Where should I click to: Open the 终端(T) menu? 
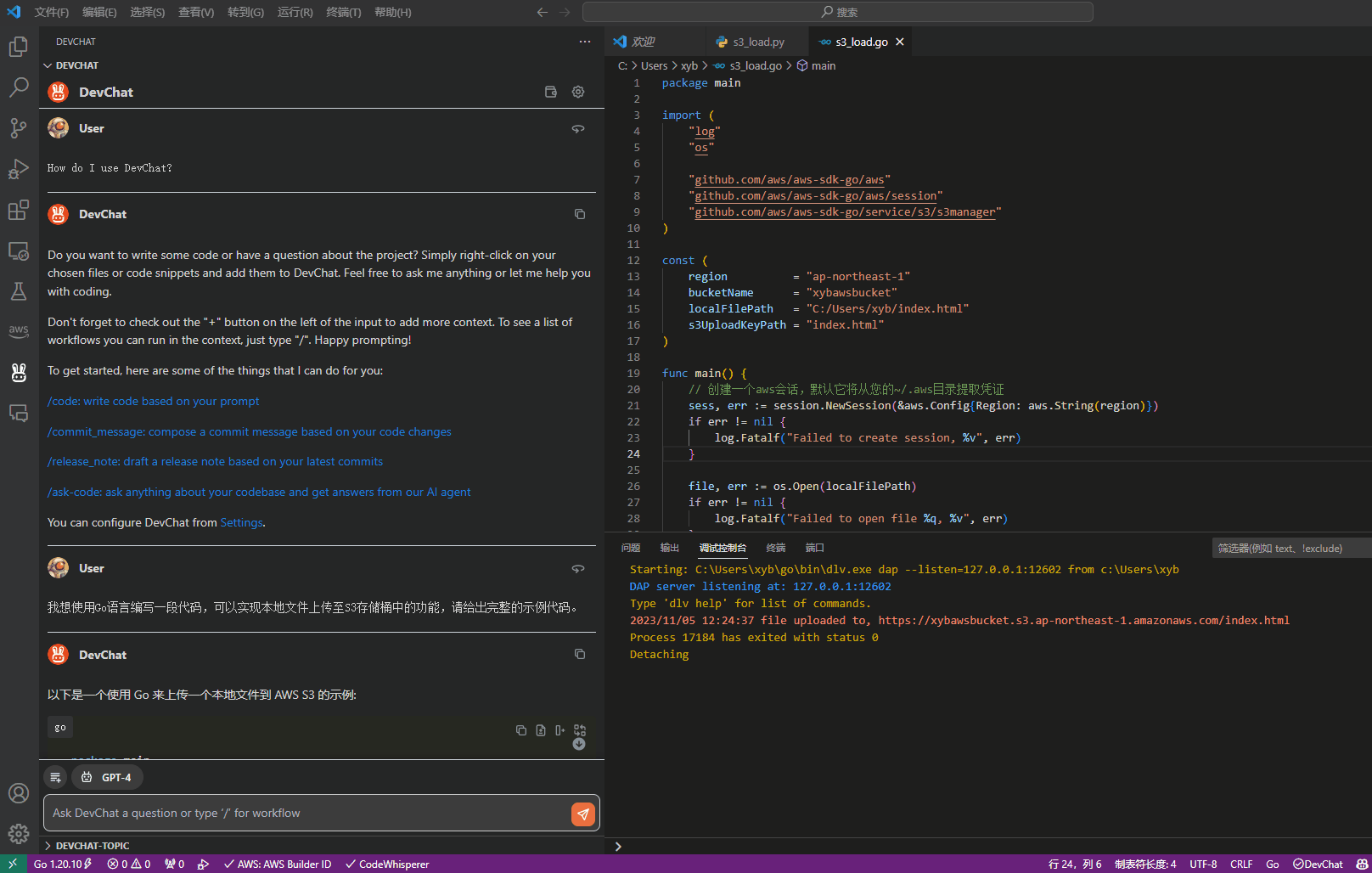point(344,12)
